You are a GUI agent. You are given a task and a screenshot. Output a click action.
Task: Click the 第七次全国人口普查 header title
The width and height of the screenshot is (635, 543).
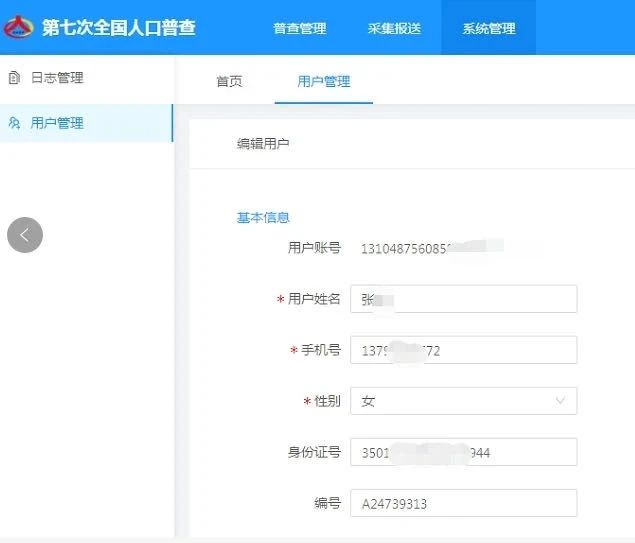118,27
